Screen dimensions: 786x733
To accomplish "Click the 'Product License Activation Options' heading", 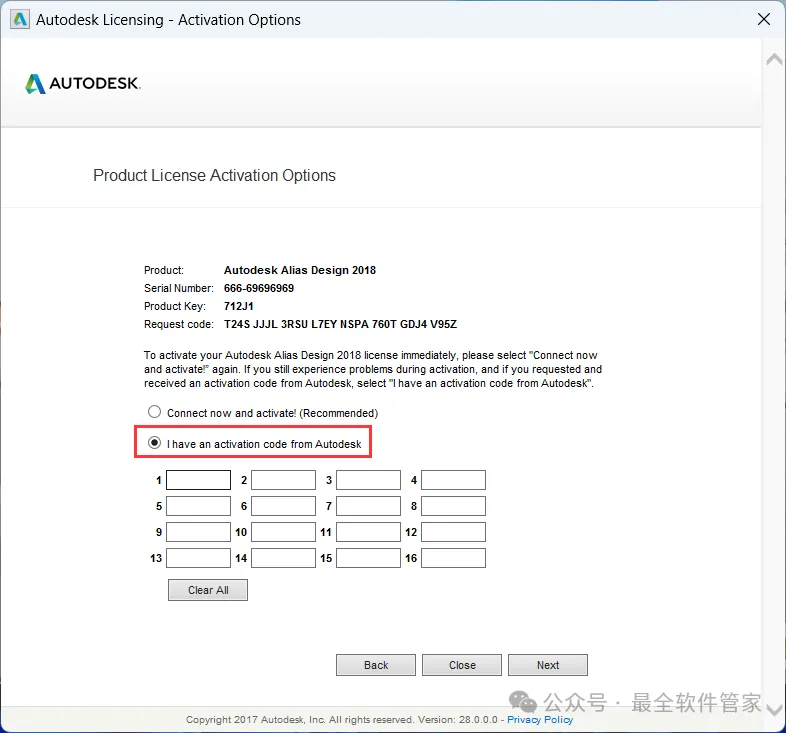I will coord(215,175).
